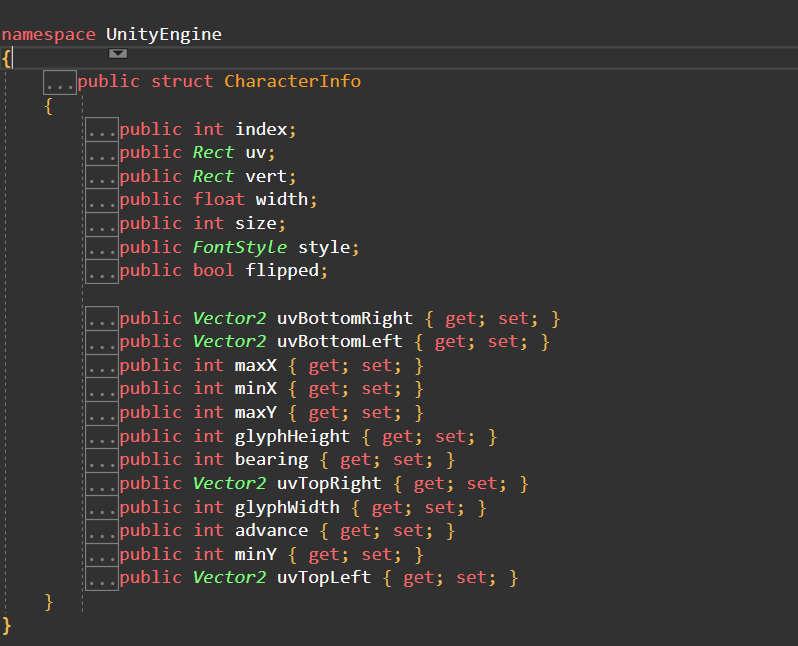Click the 'style' field name

click(x=324, y=247)
